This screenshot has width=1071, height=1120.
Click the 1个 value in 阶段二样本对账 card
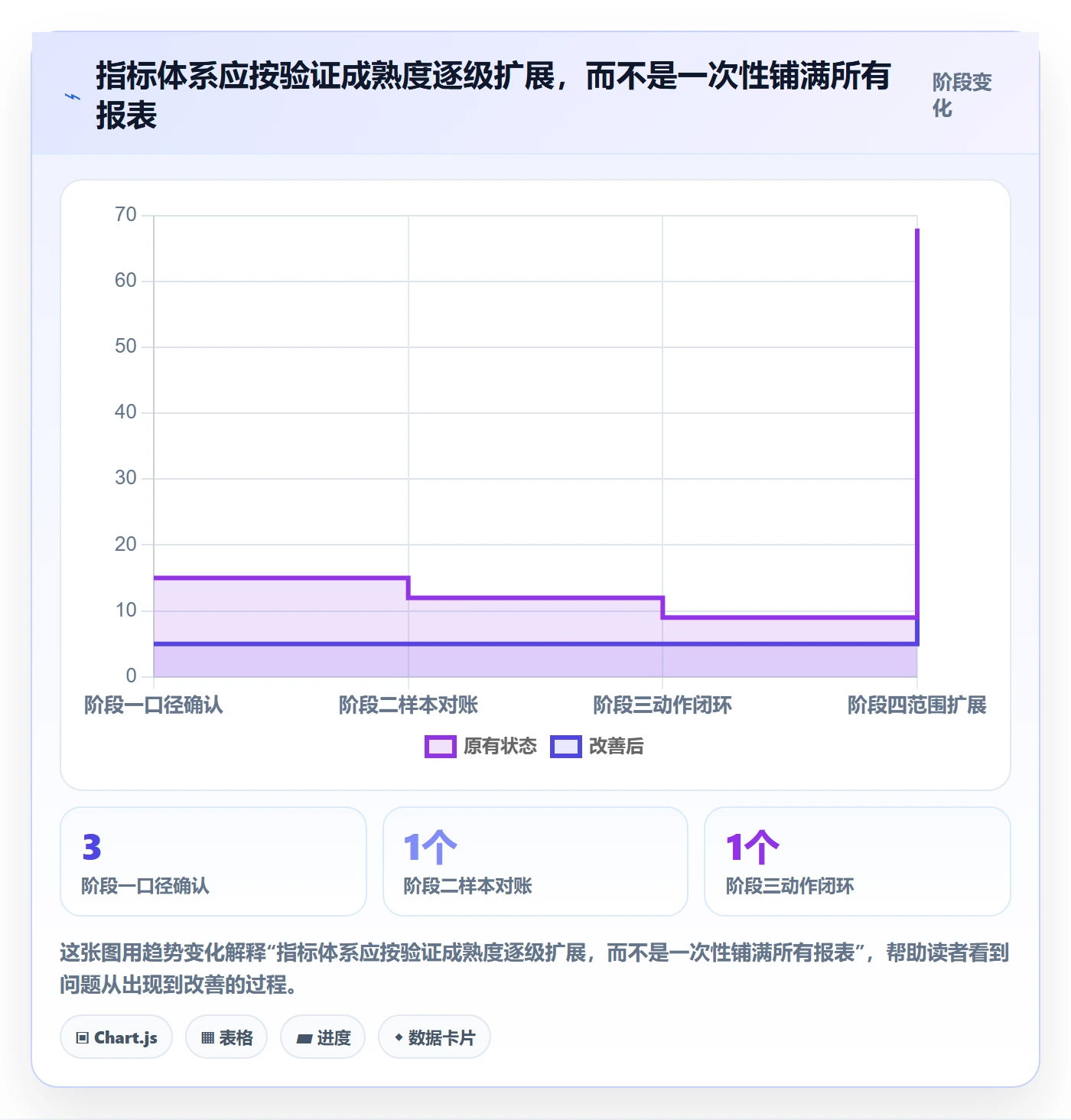pos(430,847)
